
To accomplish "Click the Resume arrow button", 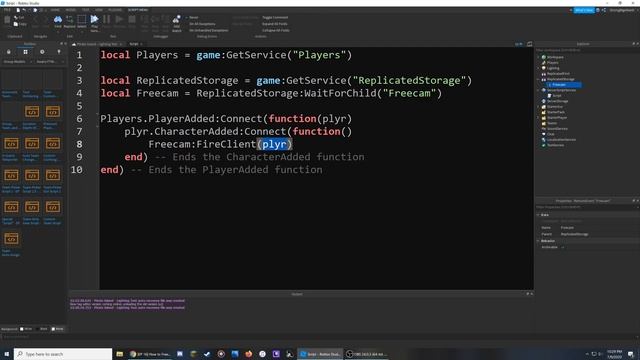I will pyautogui.click(x=119, y=20).
